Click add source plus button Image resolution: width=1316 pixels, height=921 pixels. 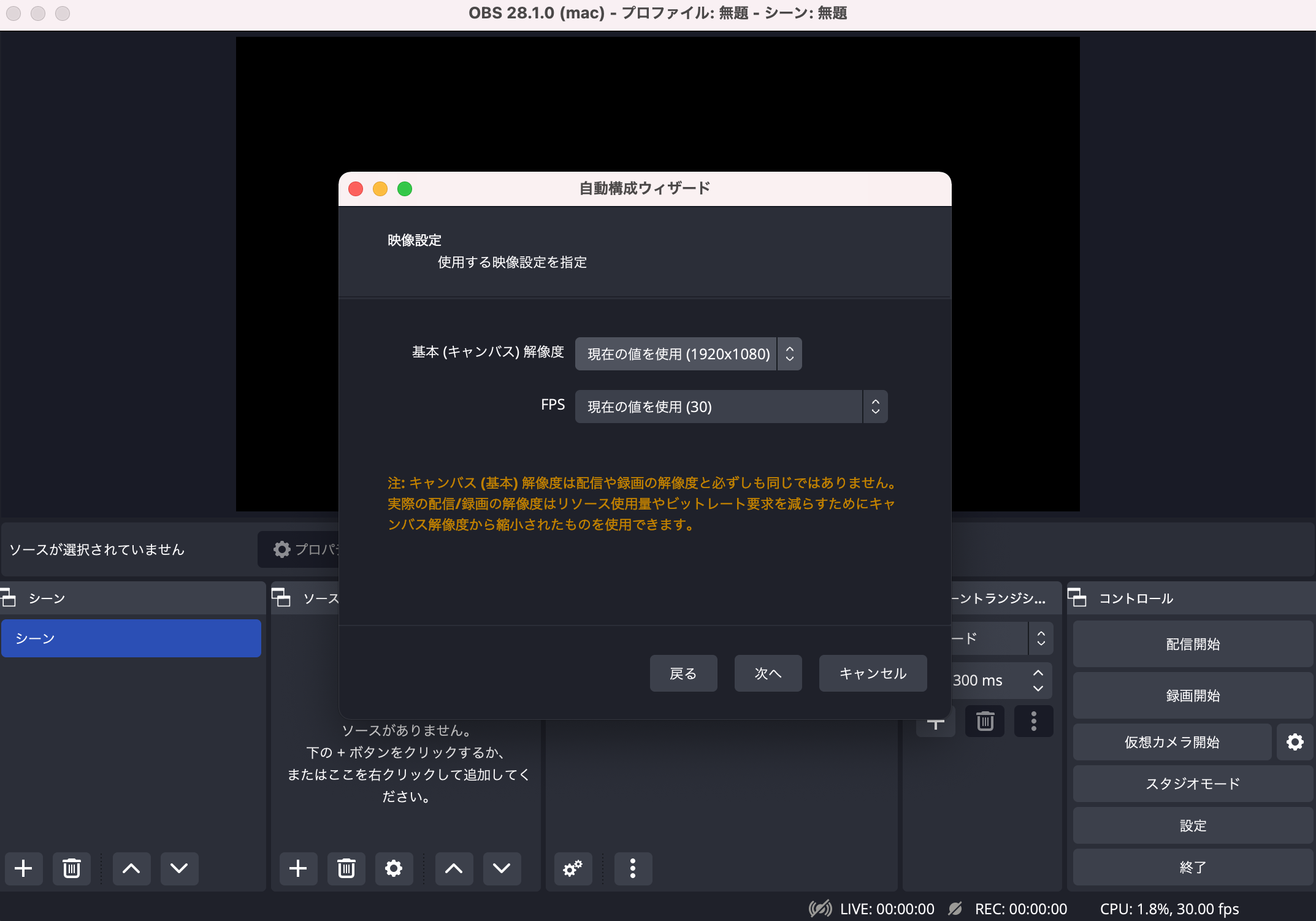pyautogui.click(x=298, y=868)
